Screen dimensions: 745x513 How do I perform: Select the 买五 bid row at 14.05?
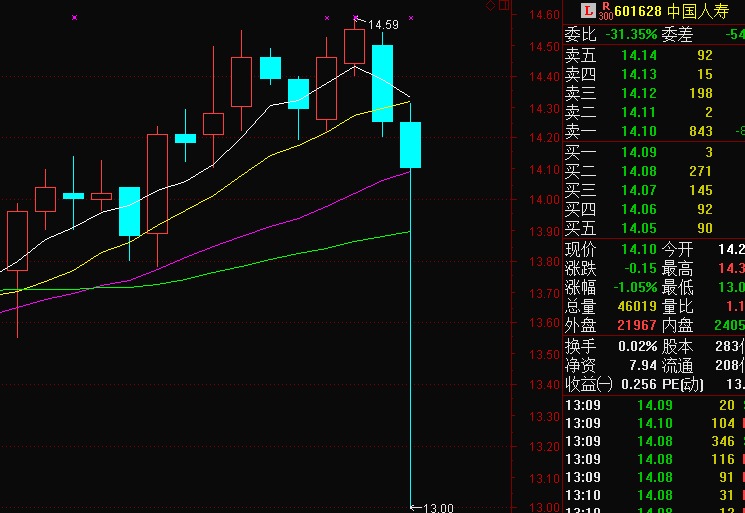[640, 228]
